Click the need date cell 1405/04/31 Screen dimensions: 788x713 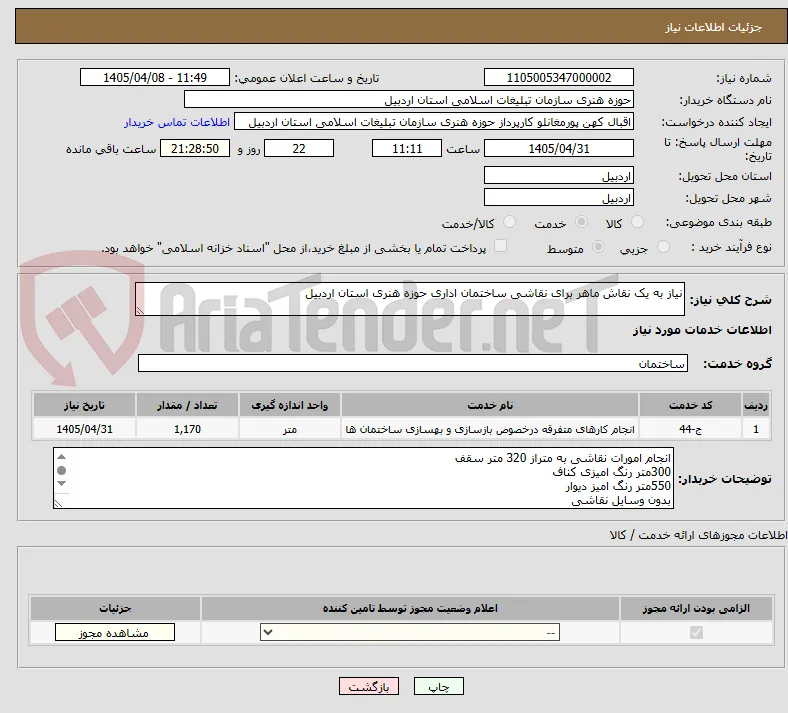(84, 429)
